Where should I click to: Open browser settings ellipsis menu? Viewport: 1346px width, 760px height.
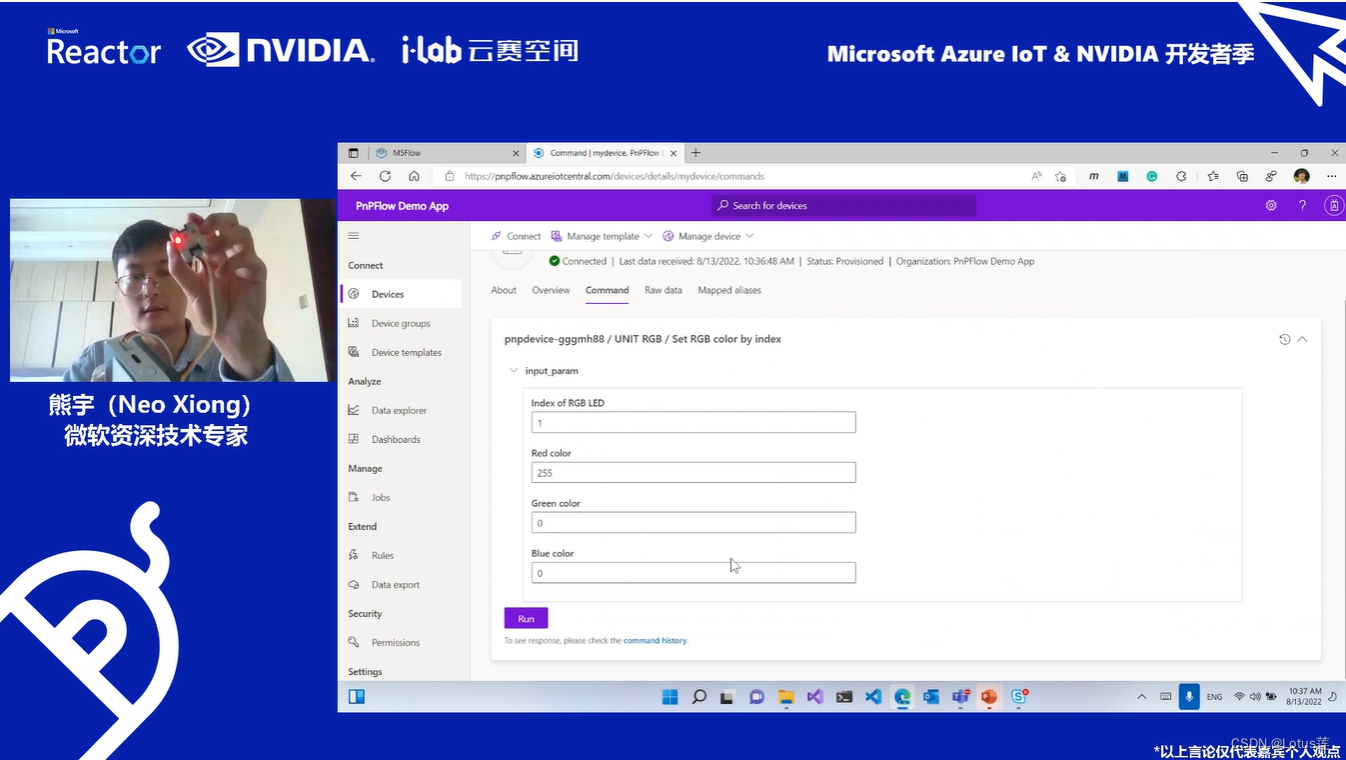point(1331,176)
